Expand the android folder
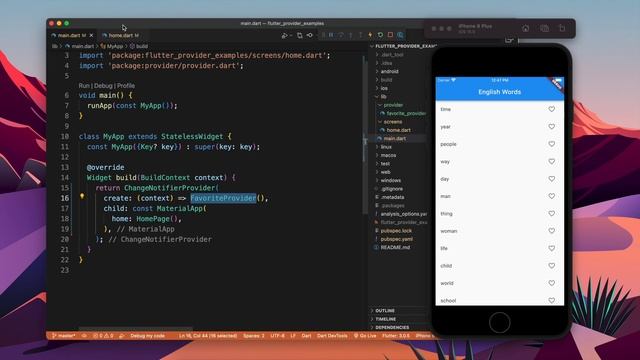640x360 pixels. (x=389, y=71)
